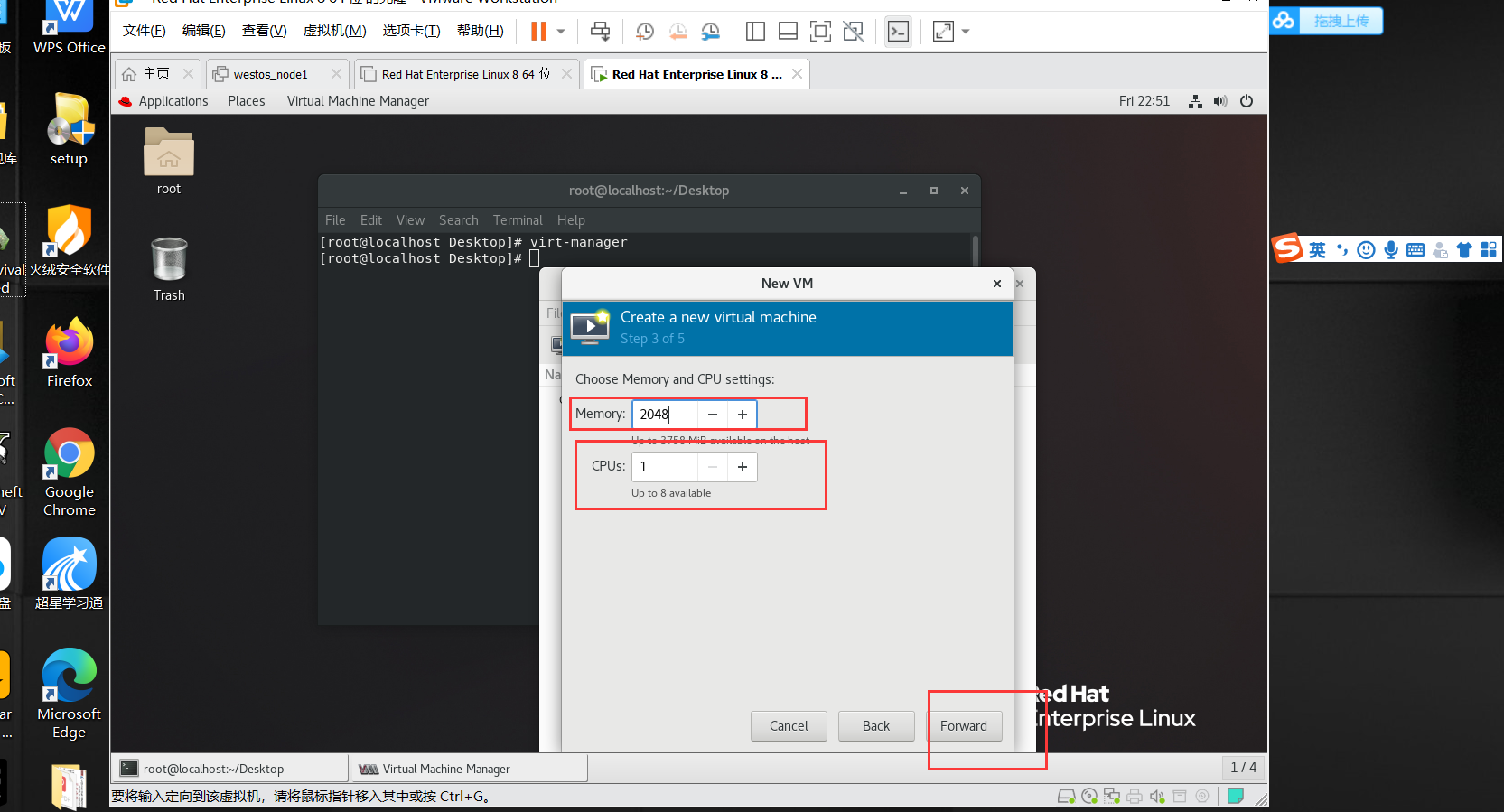Click the Send Ctrl+Alt+Del toolbar icon
The width and height of the screenshot is (1504, 812).
pyautogui.click(x=600, y=32)
